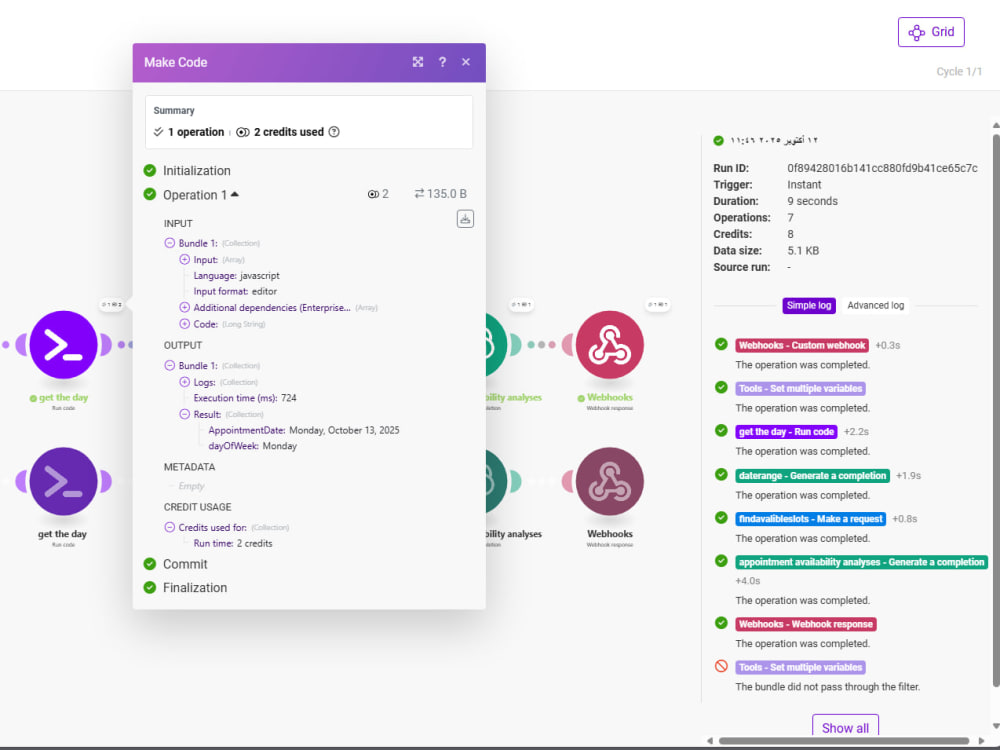Click operations badge above upper get the day
The height and width of the screenshot is (750, 1000).
click(x=111, y=305)
